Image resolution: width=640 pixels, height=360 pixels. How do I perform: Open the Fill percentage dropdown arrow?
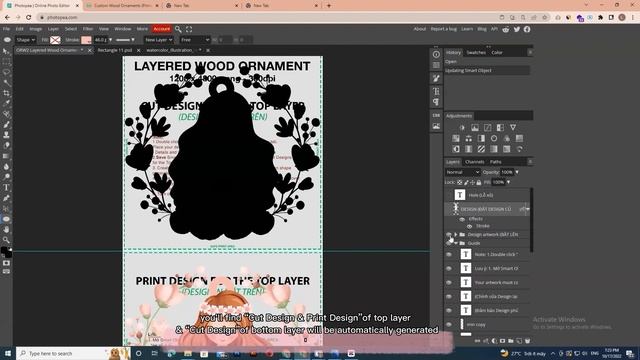pyautogui.click(x=508, y=182)
